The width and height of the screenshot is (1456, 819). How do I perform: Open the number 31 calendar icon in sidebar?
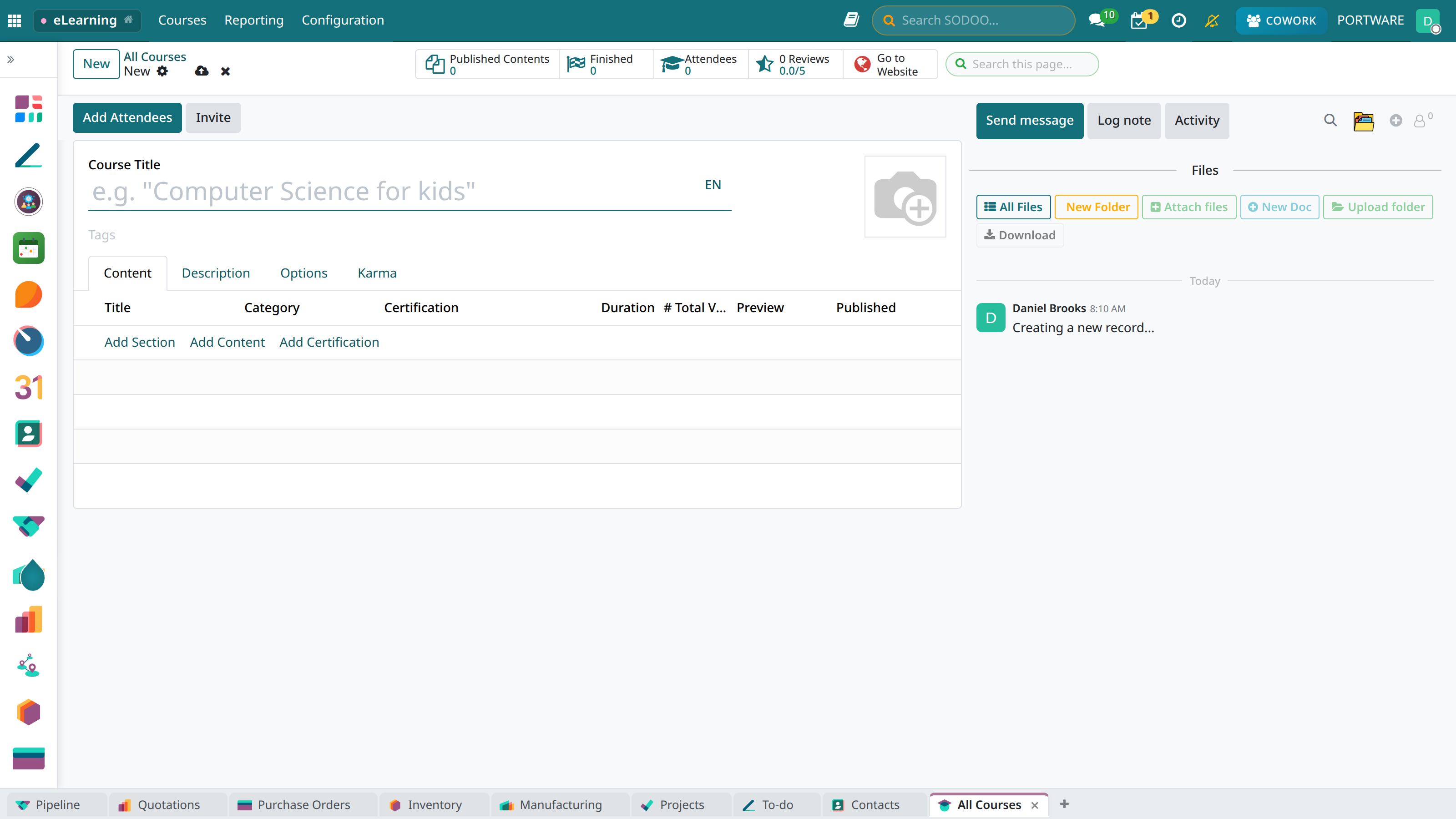point(28,387)
